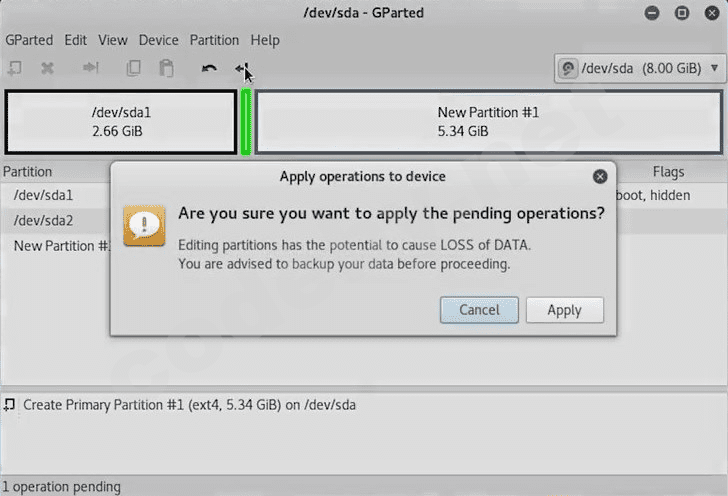728x496 pixels.
Task: Open the Partition menu
Action: pyautogui.click(x=214, y=40)
